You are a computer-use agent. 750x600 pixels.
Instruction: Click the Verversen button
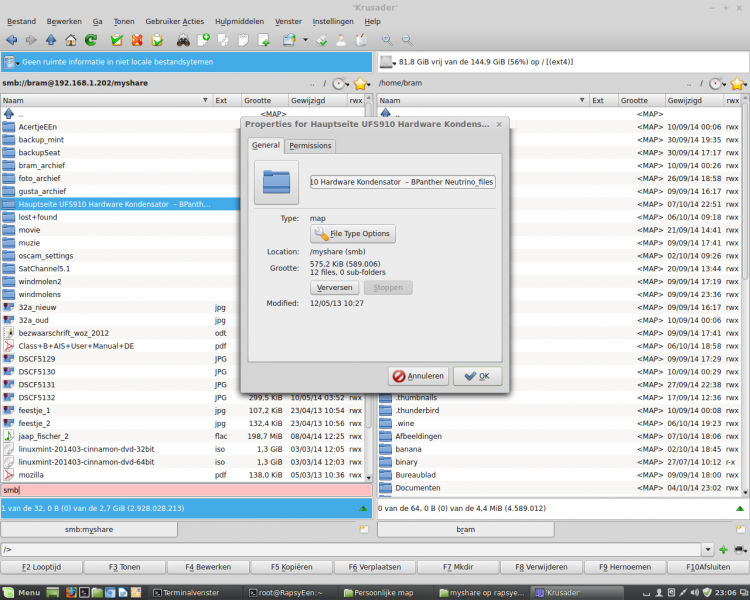click(x=334, y=288)
